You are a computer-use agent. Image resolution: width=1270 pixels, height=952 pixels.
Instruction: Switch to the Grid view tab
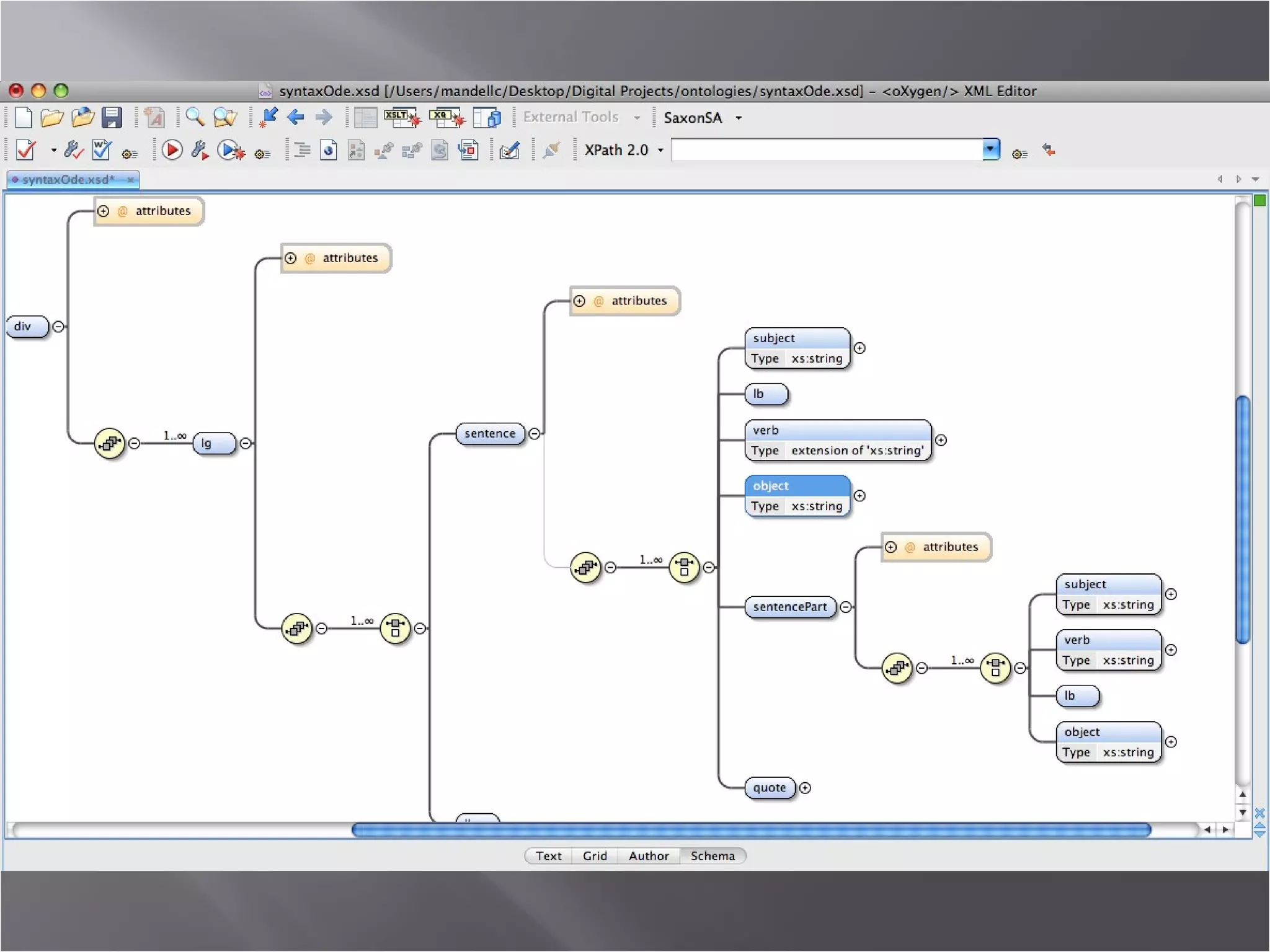(595, 856)
